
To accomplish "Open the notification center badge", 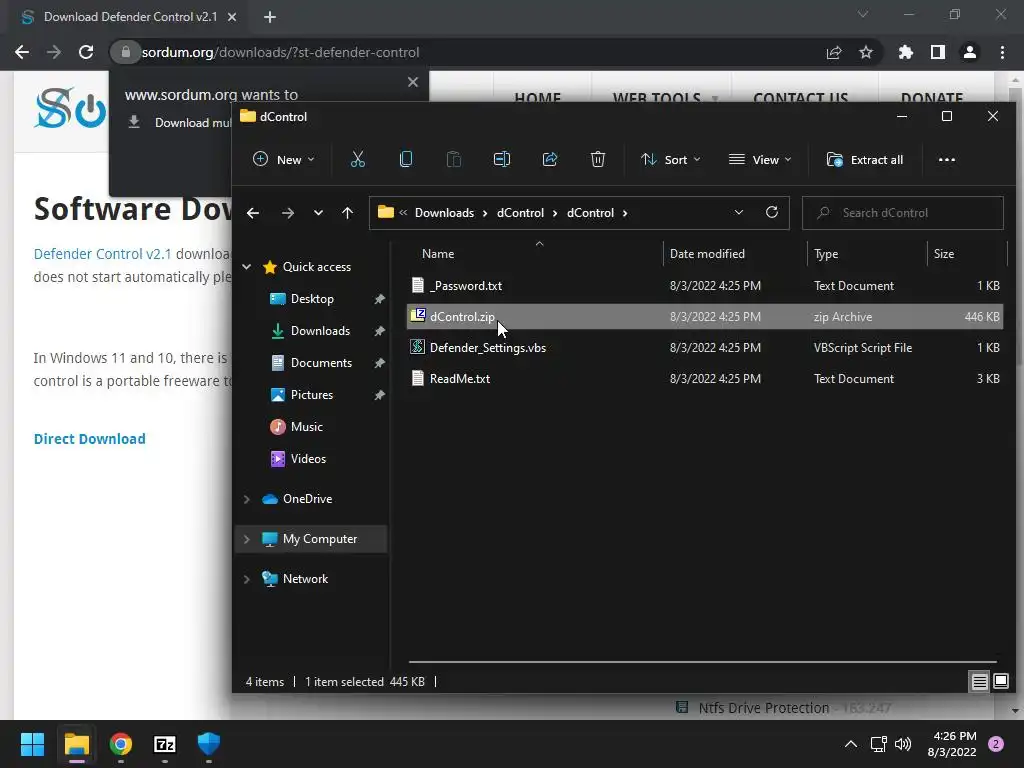I will click(x=996, y=744).
